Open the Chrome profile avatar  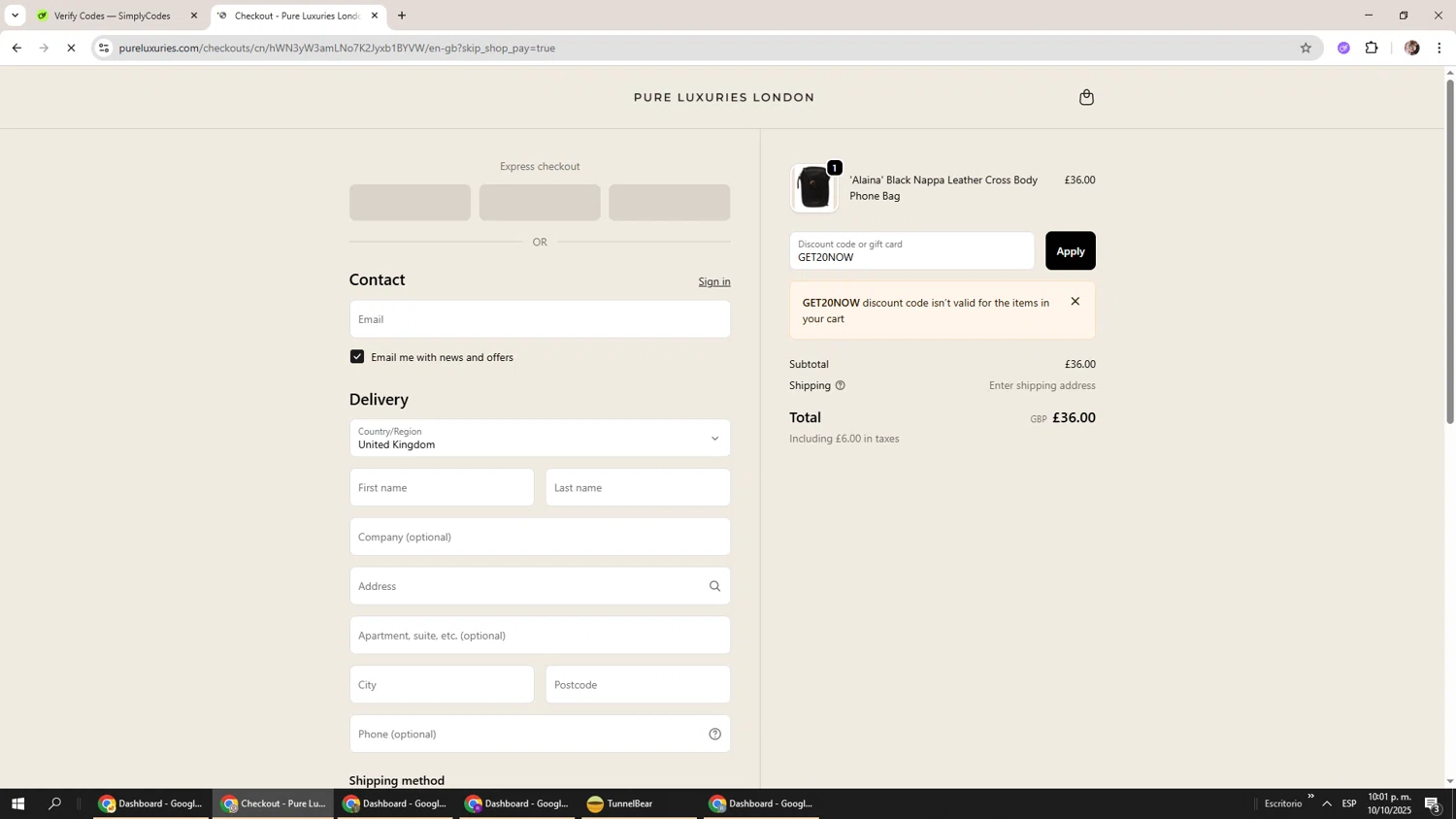[x=1411, y=48]
